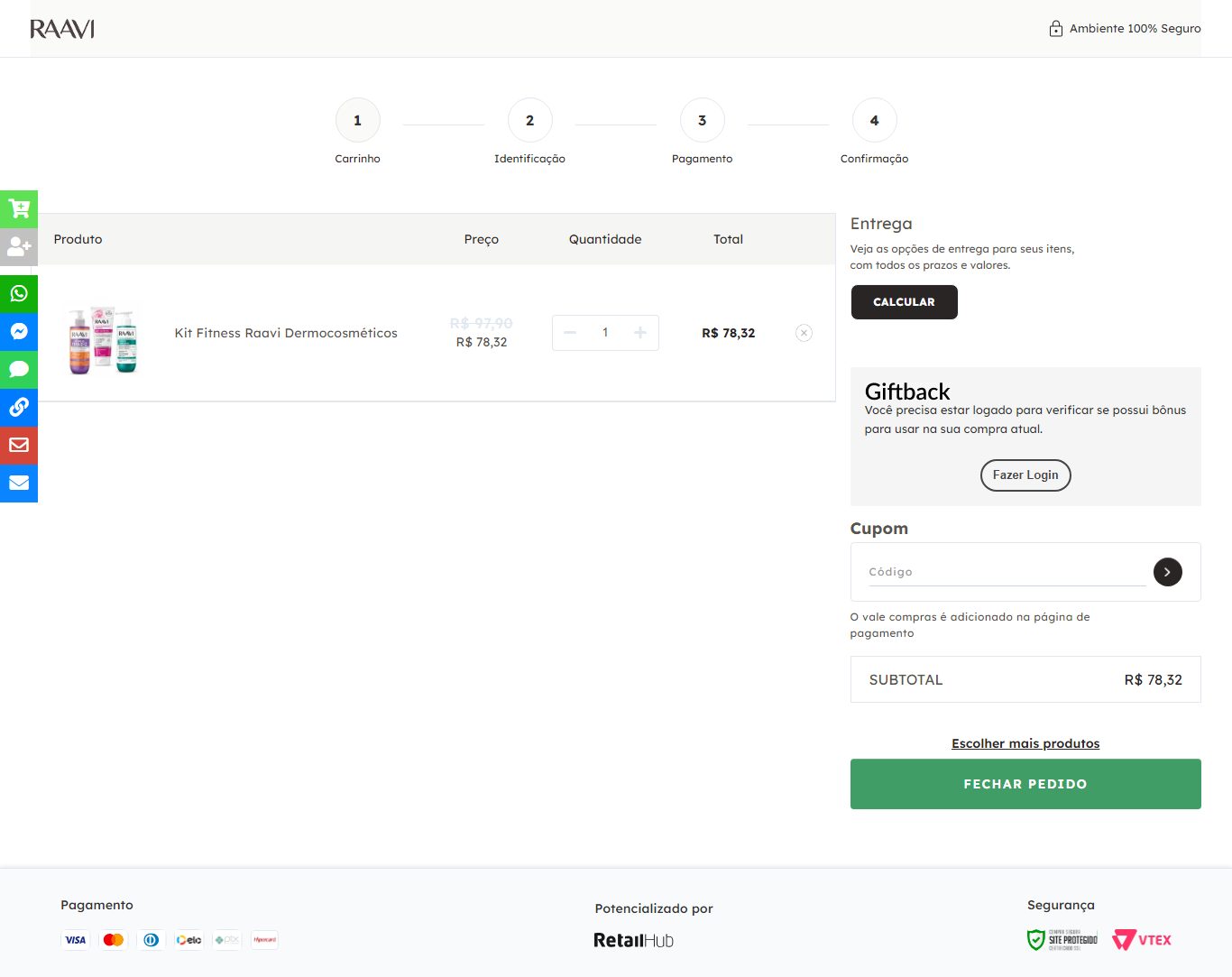Image resolution: width=1232 pixels, height=977 pixels.
Task: Decrease quantity with the minus button
Action: 570,333
